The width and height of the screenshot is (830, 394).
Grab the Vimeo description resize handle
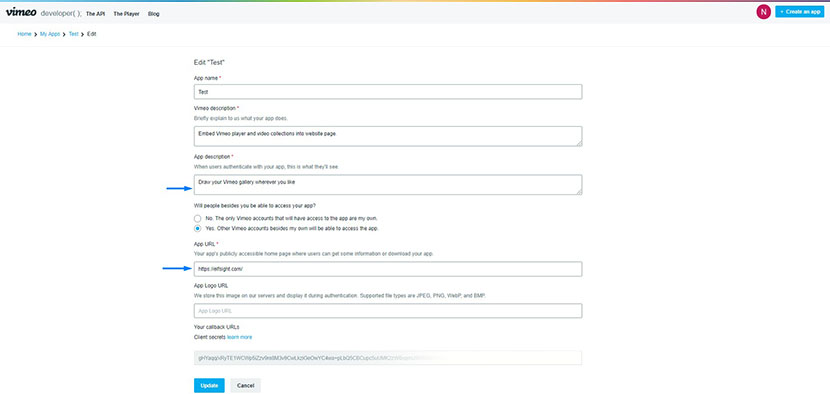coord(579,143)
